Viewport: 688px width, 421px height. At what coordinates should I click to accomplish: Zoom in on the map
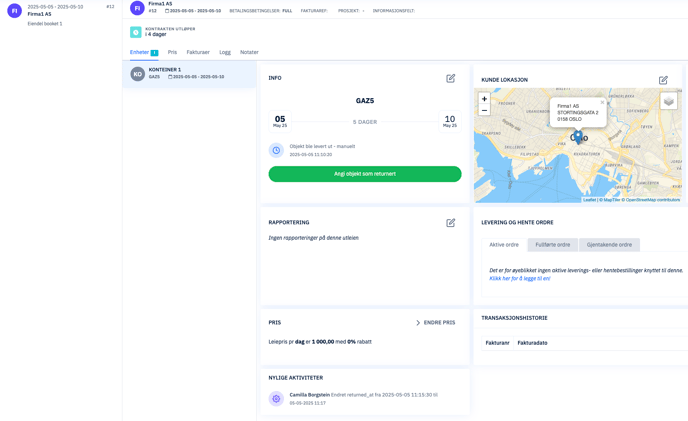[x=484, y=99]
